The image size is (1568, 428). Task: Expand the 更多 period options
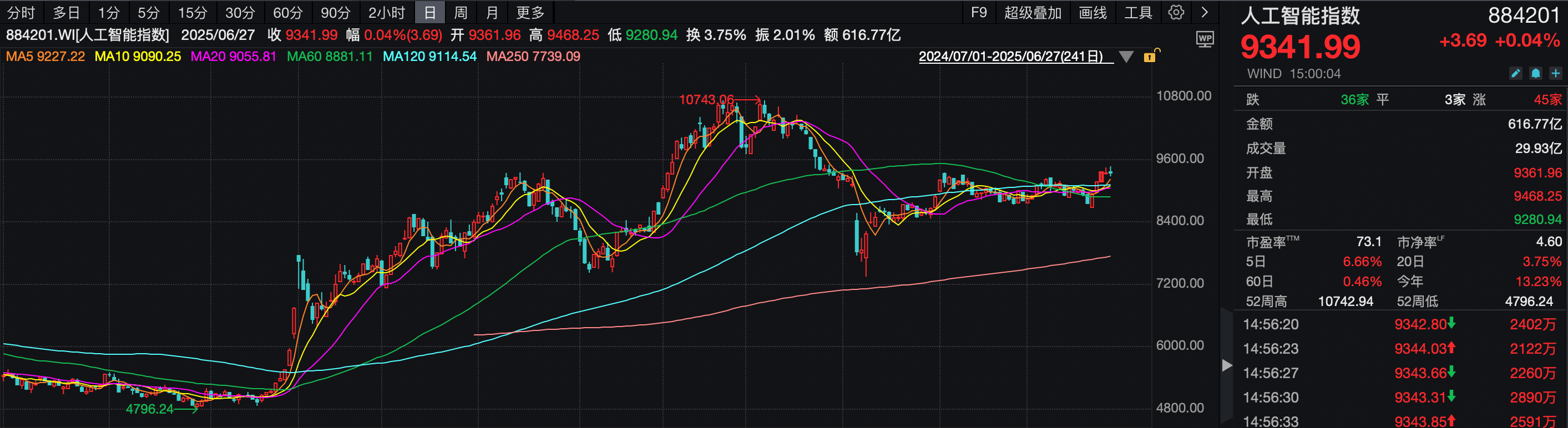pyautogui.click(x=530, y=12)
